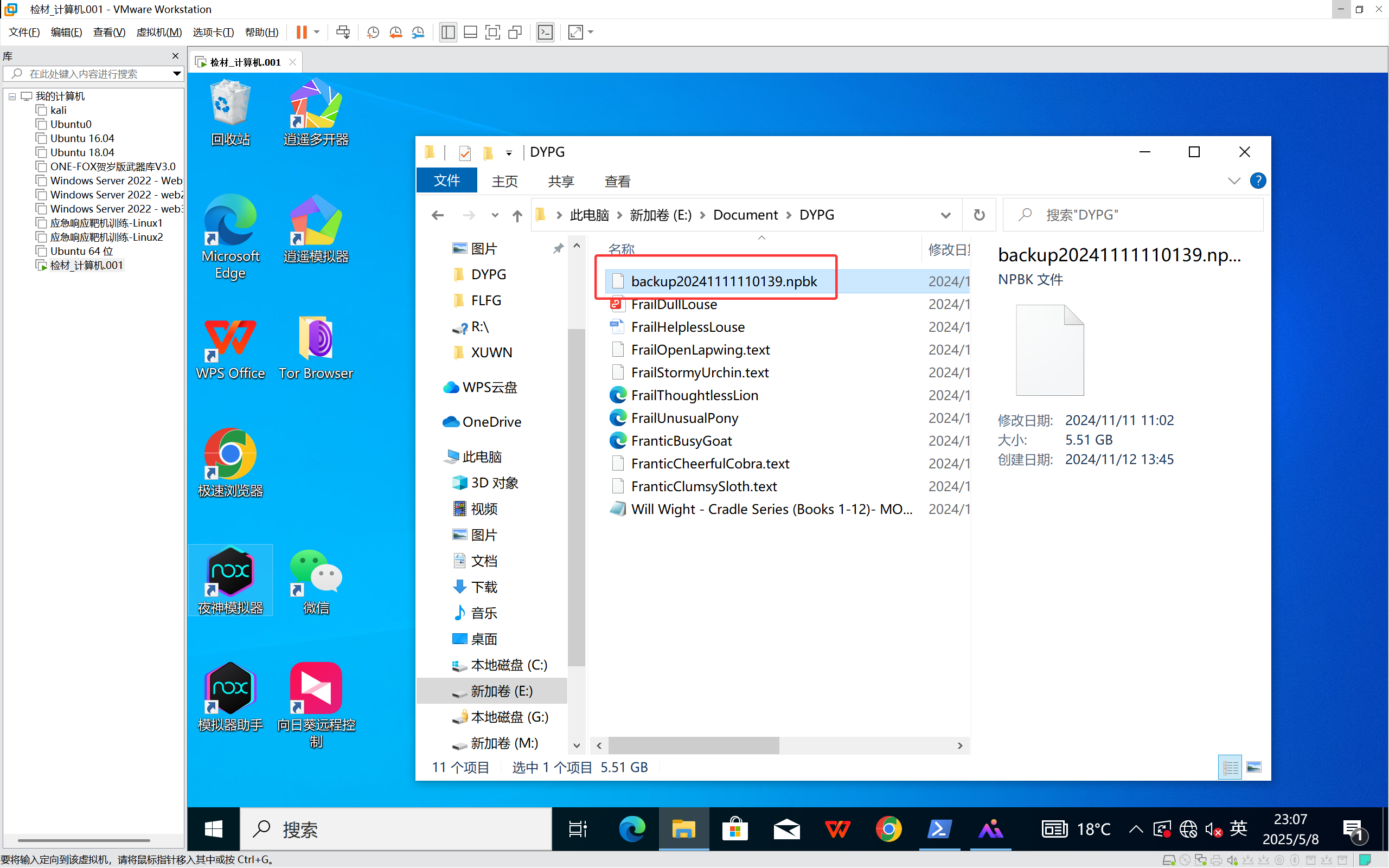The image size is (1389, 868).
Task: Toggle the details view layout button
Action: [1230, 768]
